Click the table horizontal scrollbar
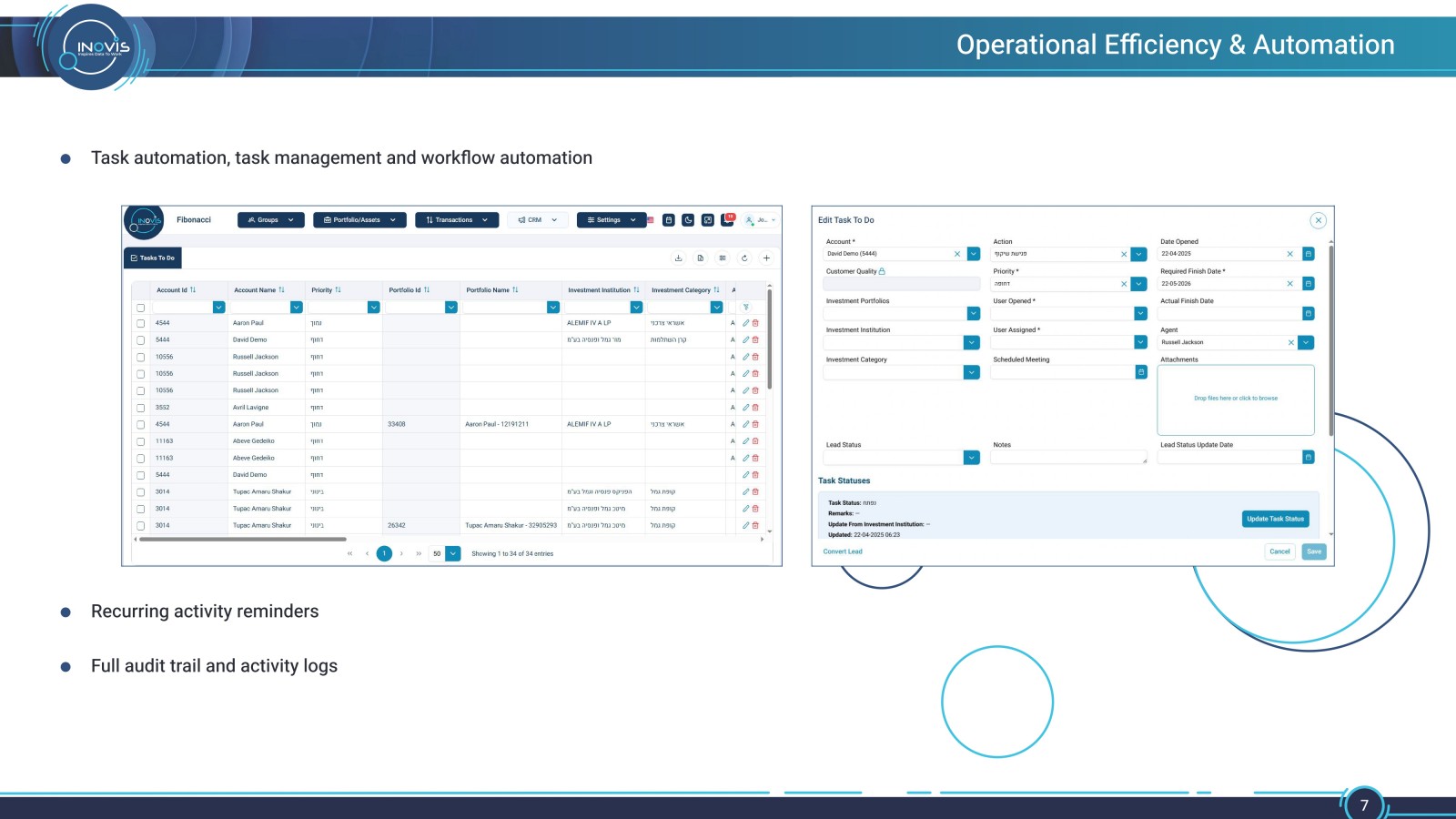Viewport: 1456px width, 819px height. (x=242, y=539)
